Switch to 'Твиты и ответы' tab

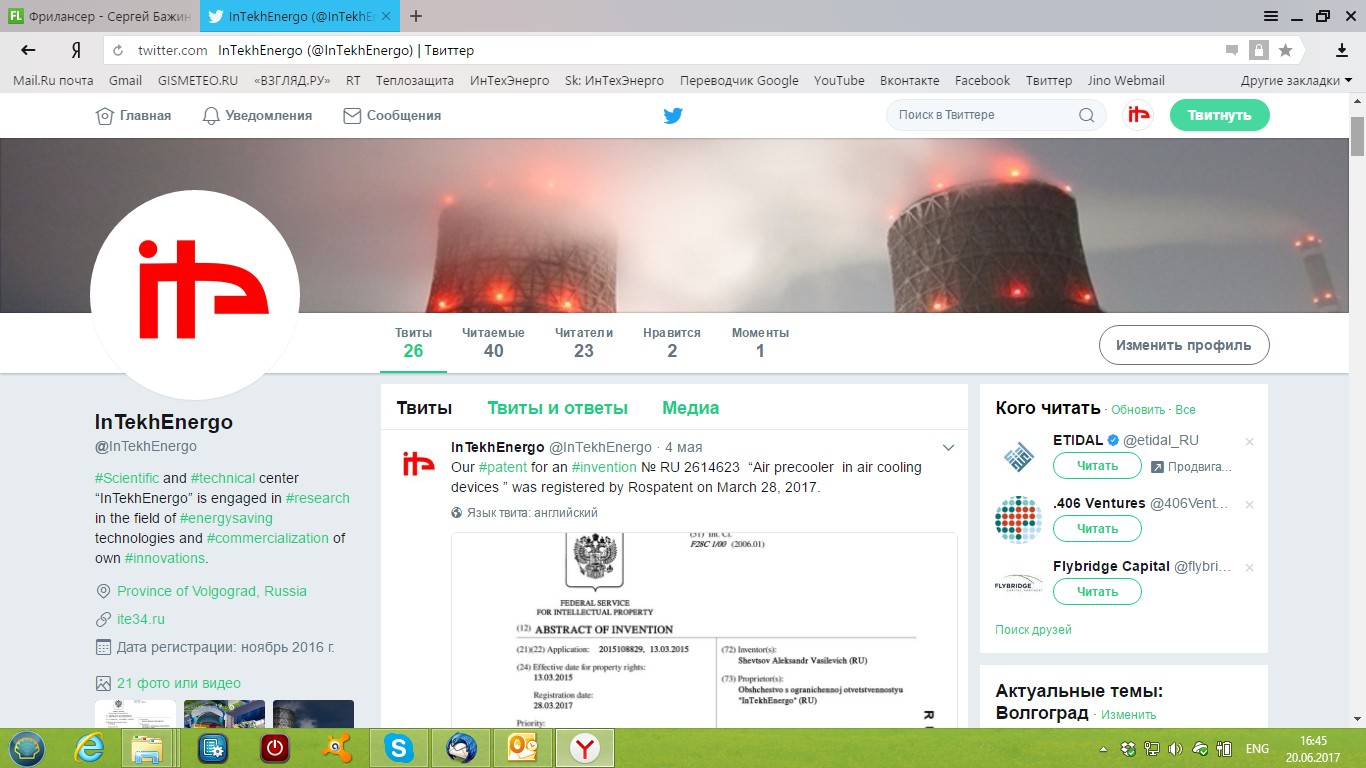tap(557, 408)
